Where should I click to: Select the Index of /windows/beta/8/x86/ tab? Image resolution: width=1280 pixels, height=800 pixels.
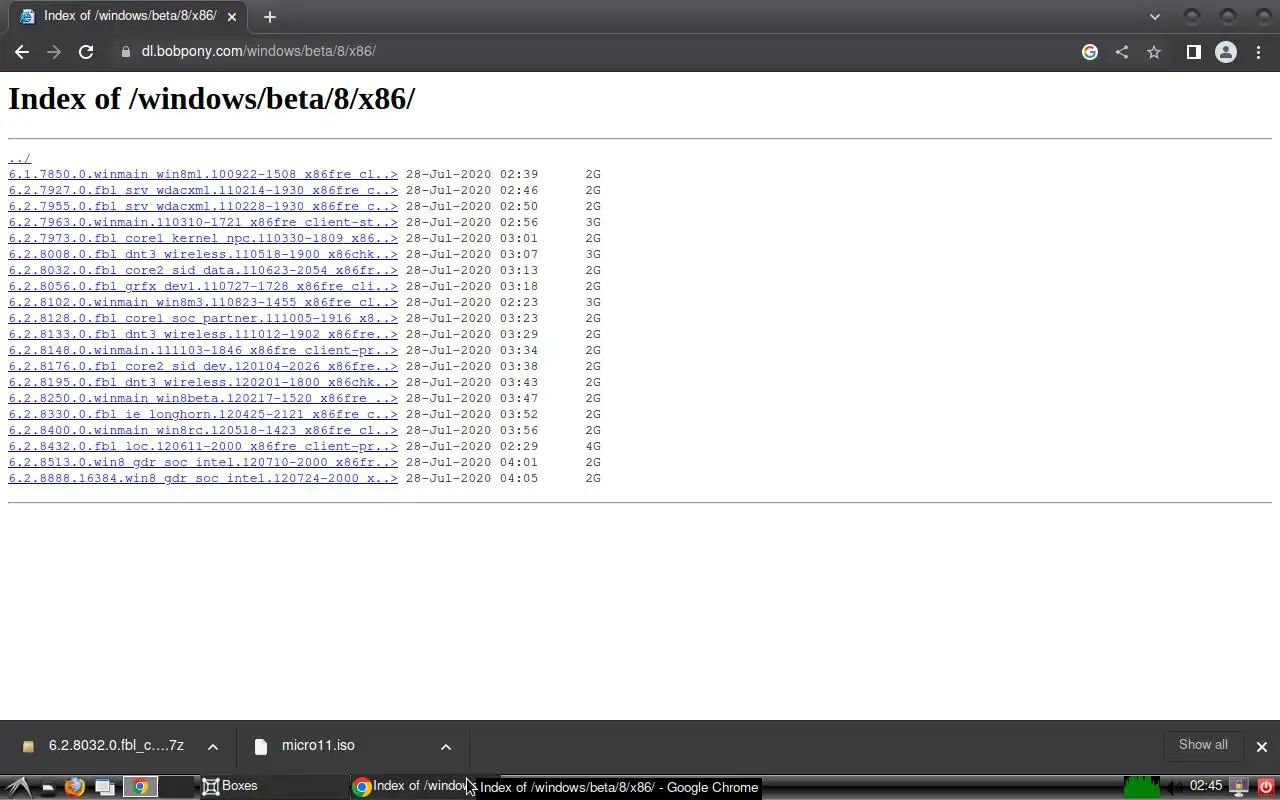[x=128, y=17]
